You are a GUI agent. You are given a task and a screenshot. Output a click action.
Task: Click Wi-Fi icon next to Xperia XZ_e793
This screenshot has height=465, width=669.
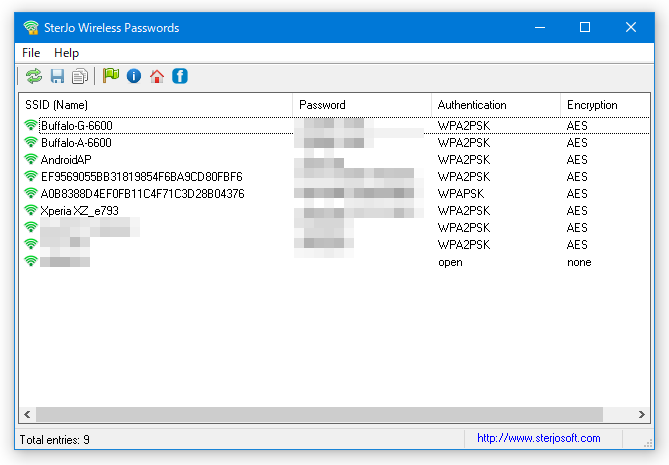[x=31, y=210]
